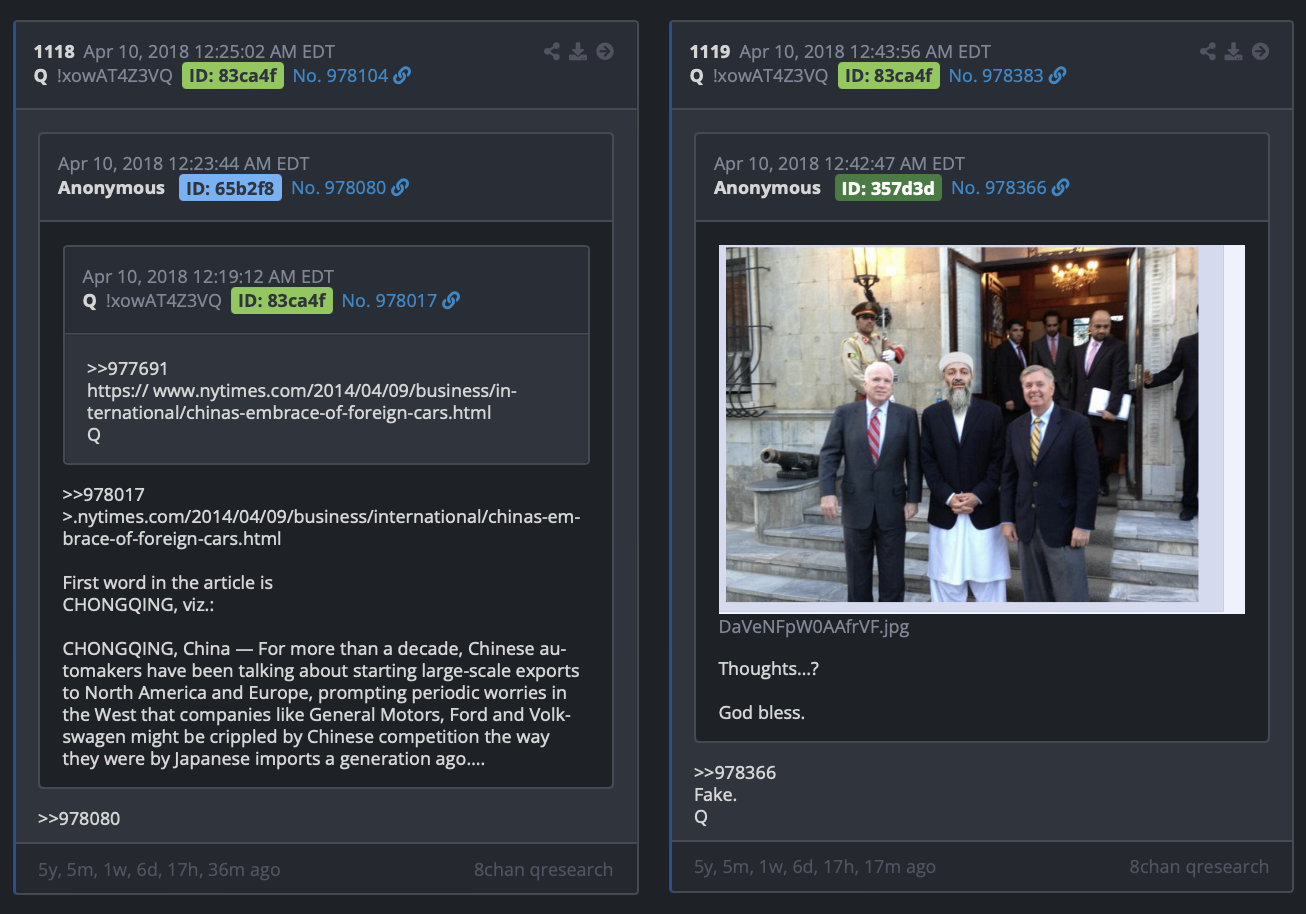Open post link No. 978366

(x=999, y=187)
